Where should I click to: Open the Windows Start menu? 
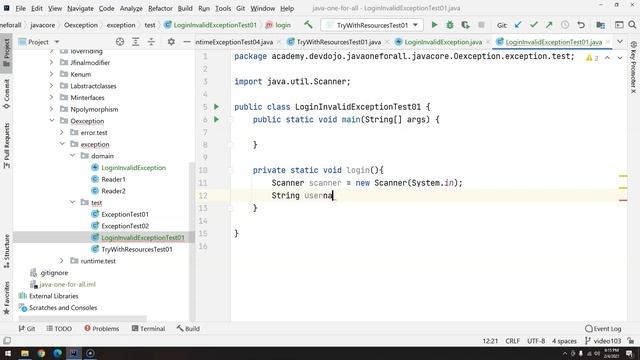(x=8, y=353)
